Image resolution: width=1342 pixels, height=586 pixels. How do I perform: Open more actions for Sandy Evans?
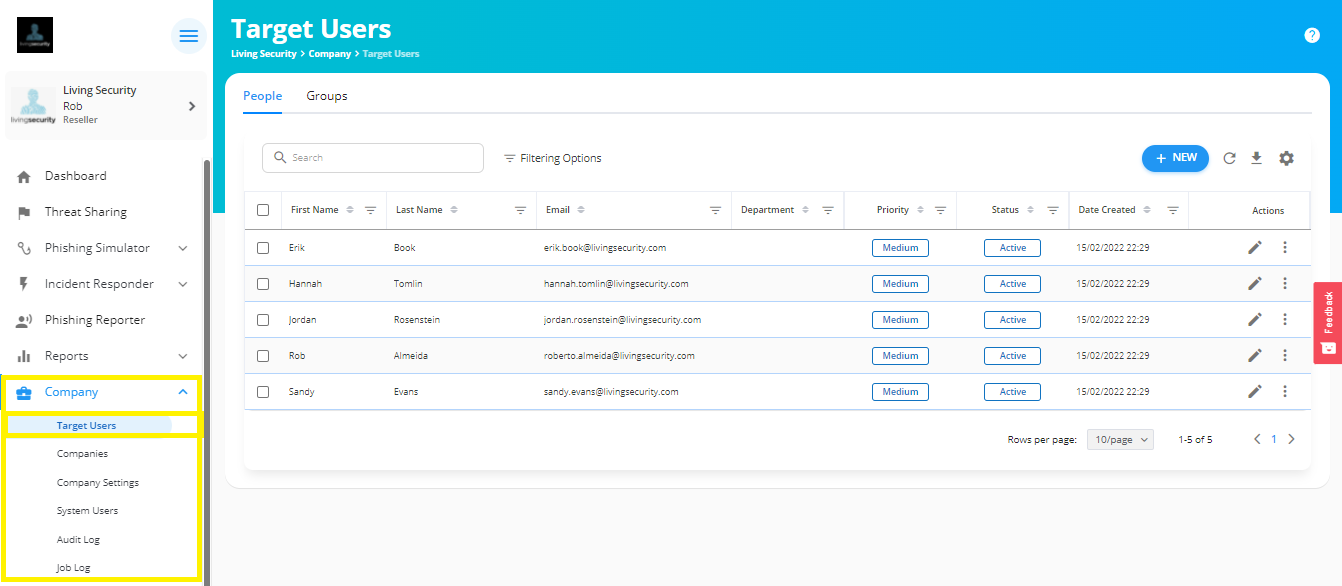1285,392
